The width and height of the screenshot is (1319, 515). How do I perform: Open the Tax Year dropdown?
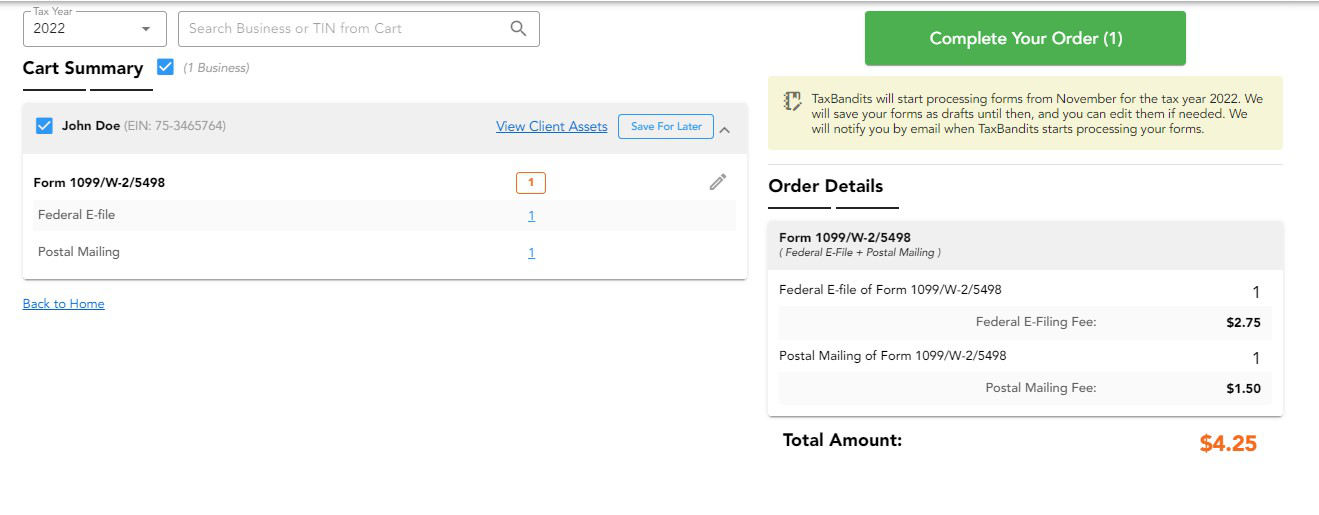tap(93, 29)
